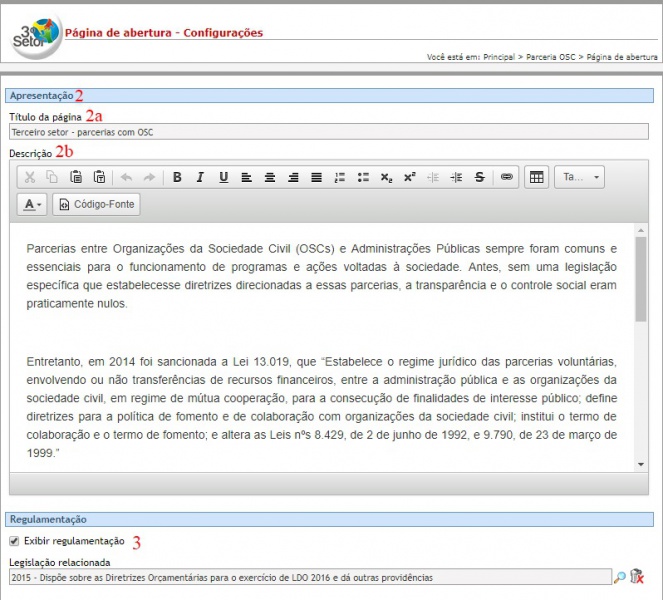Decrease the indent
Viewport: 663px width, 600px height.
(x=433, y=177)
